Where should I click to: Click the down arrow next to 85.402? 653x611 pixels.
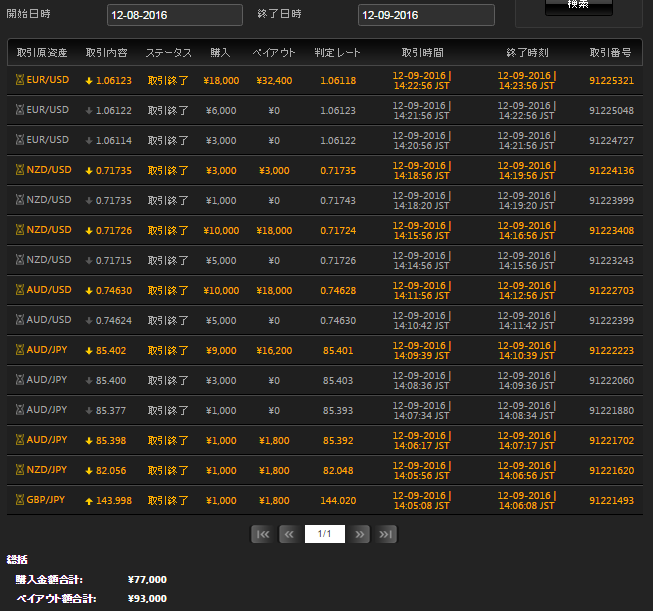(89, 350)
